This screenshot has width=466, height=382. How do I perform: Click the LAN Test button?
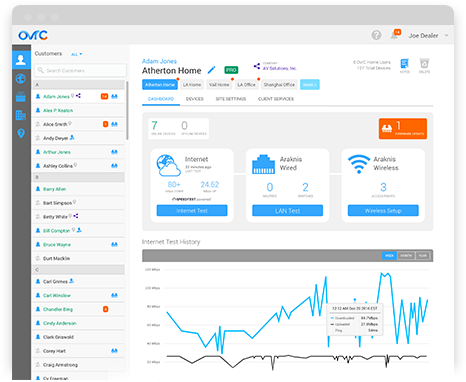[287, 211]
